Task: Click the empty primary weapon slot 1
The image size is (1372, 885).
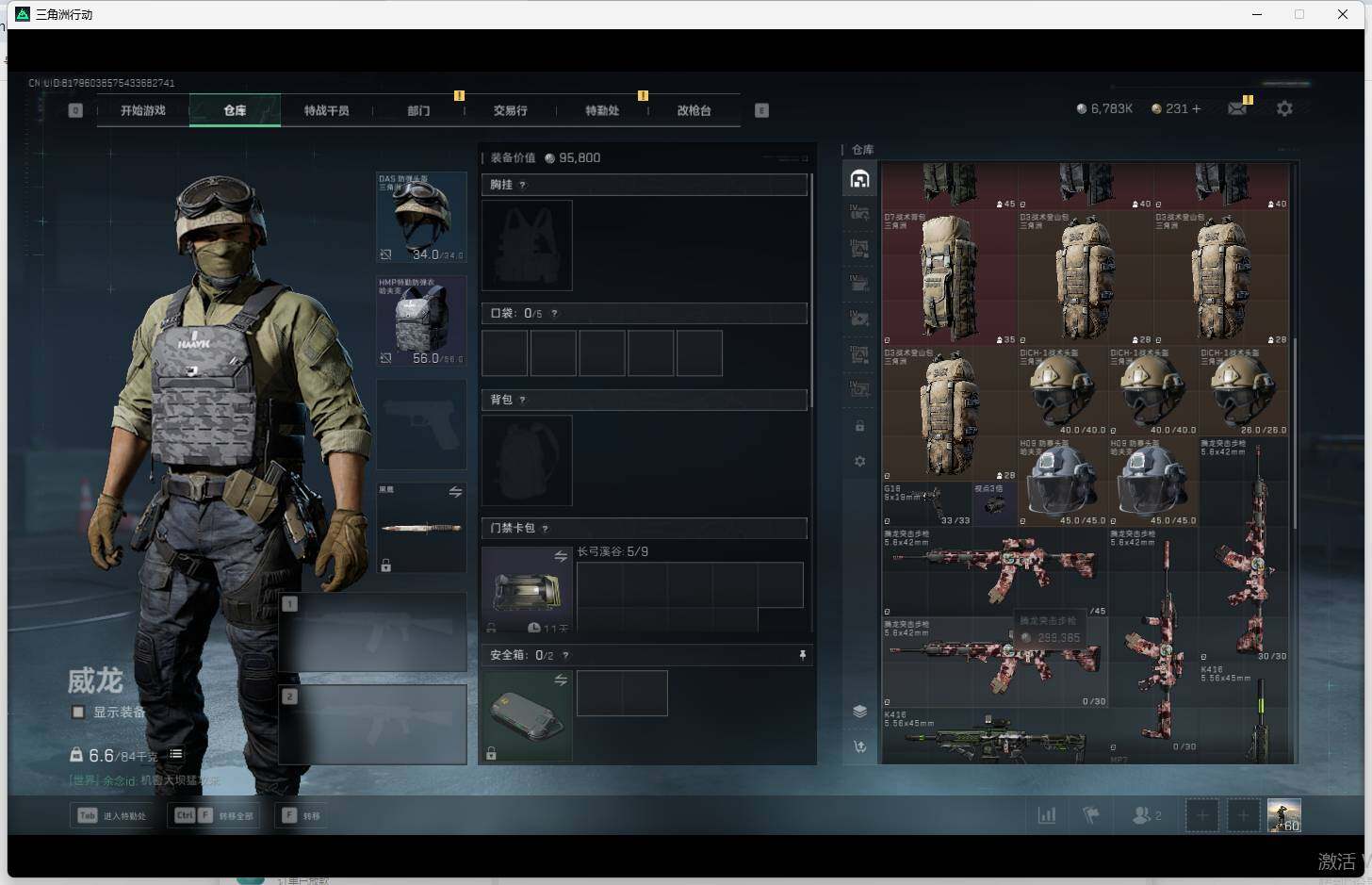Action: point(372,631)
